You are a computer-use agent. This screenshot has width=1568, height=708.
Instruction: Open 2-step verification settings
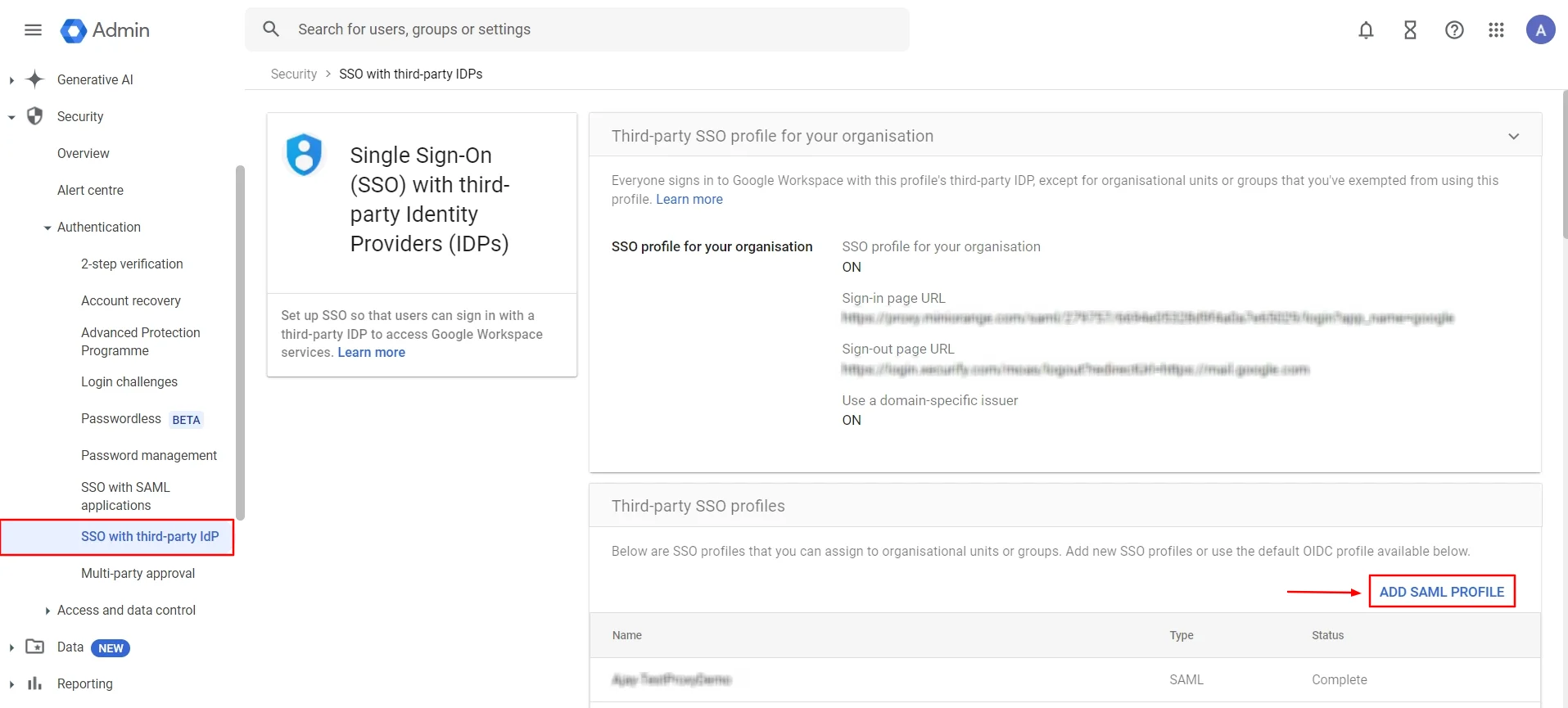point(132,264)
